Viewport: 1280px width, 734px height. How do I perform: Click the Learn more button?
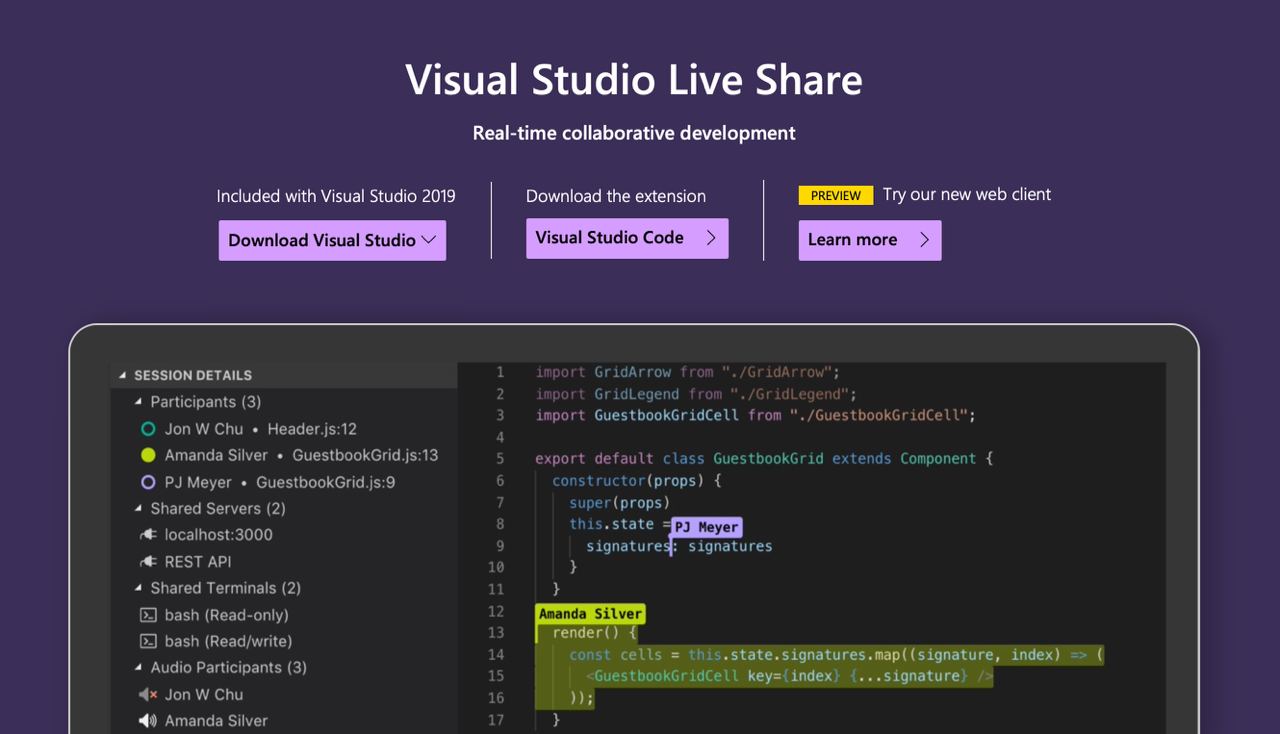point(869,240)
